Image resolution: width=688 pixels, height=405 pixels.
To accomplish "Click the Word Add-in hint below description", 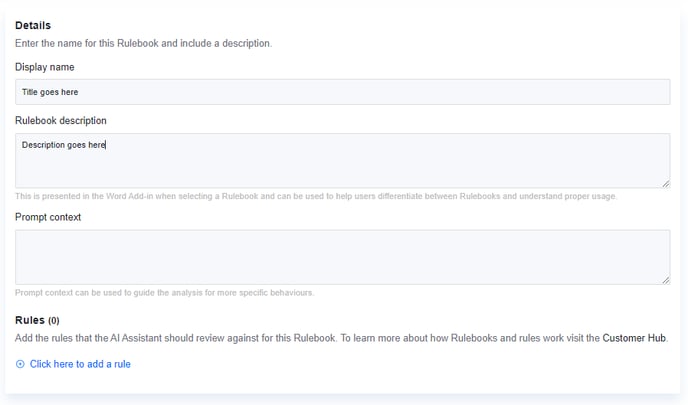I will click(316, 196).
